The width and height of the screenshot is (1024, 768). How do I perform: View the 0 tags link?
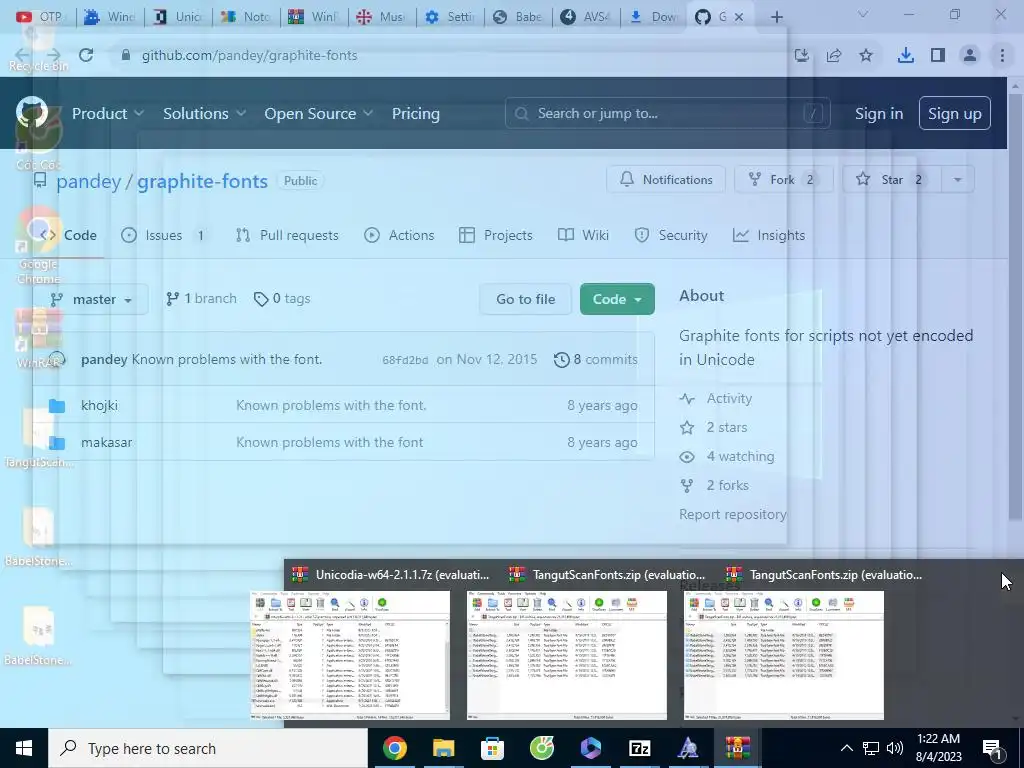(x=282, y=298)
